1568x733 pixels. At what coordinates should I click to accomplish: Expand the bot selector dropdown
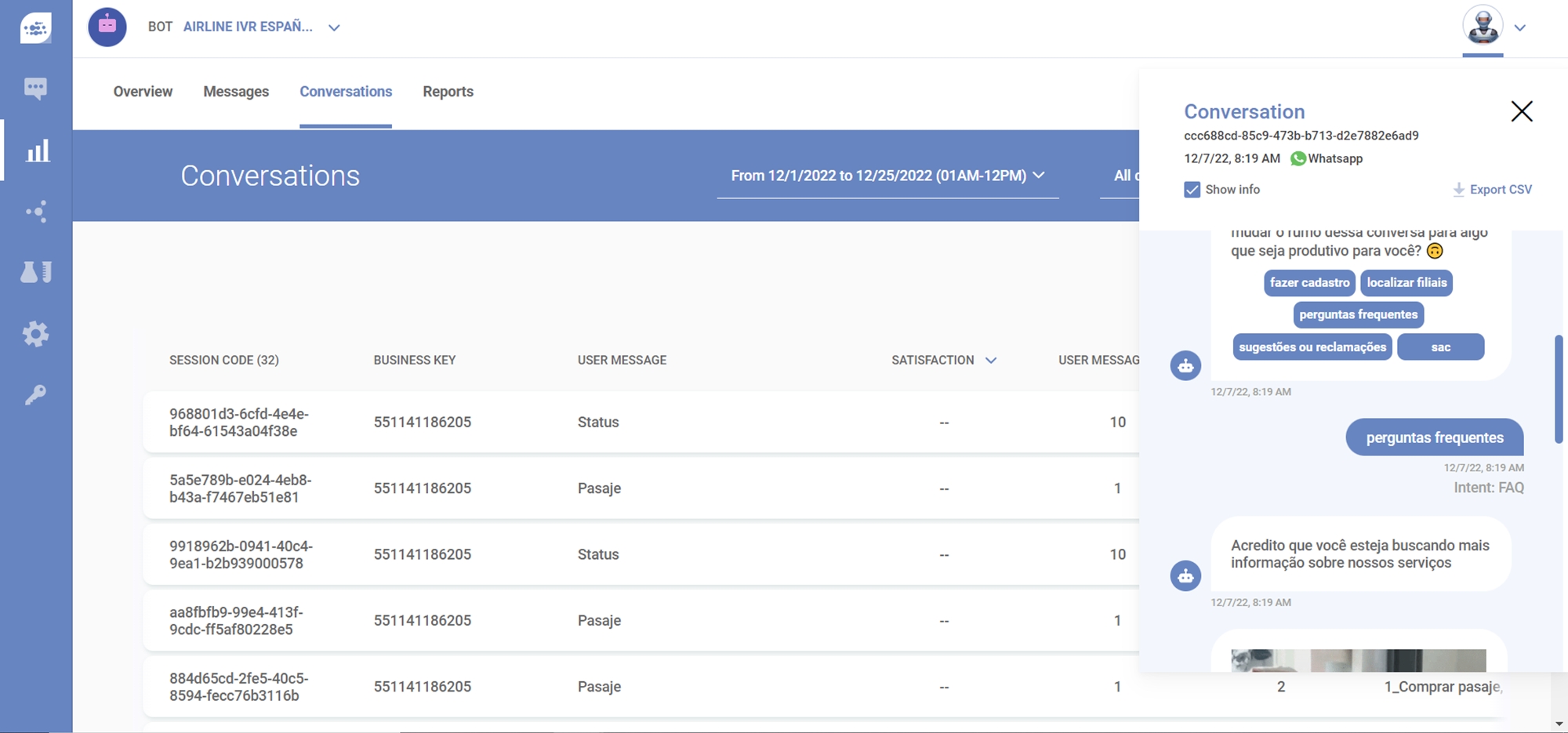[334, 27]
